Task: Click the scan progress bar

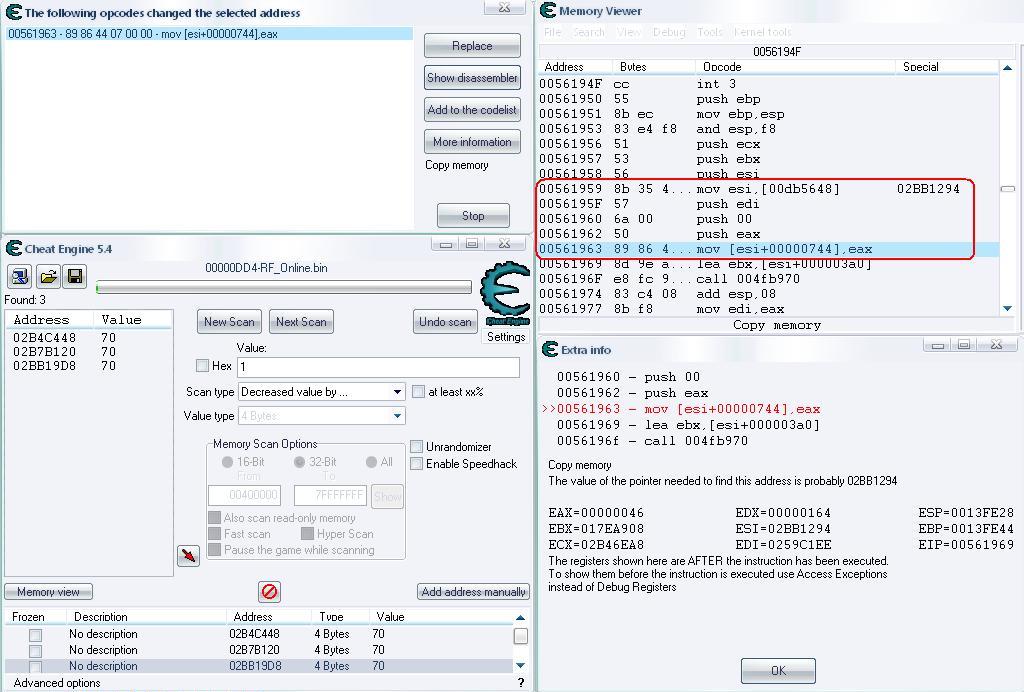Action: pos(283,287)
